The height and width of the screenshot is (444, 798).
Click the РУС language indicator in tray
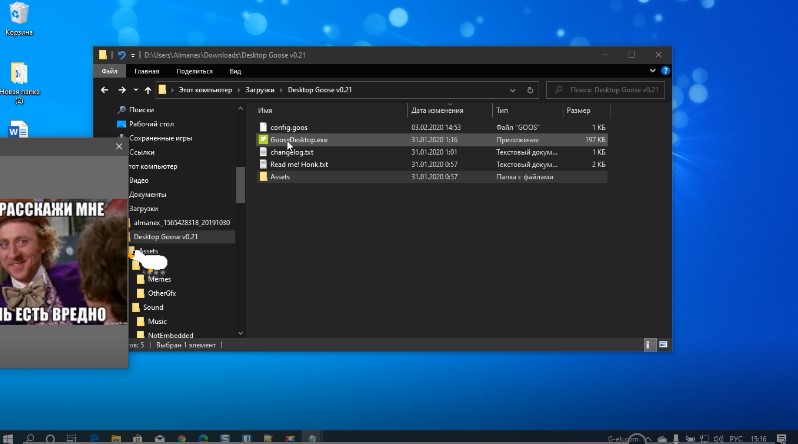coord(735,438)
